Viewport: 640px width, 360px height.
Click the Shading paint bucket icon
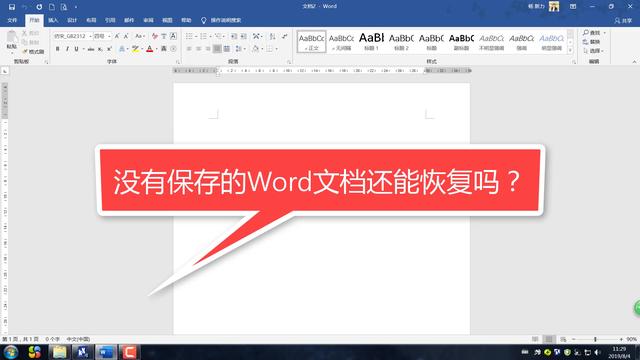pyautogui.click(x=256, y=49)
